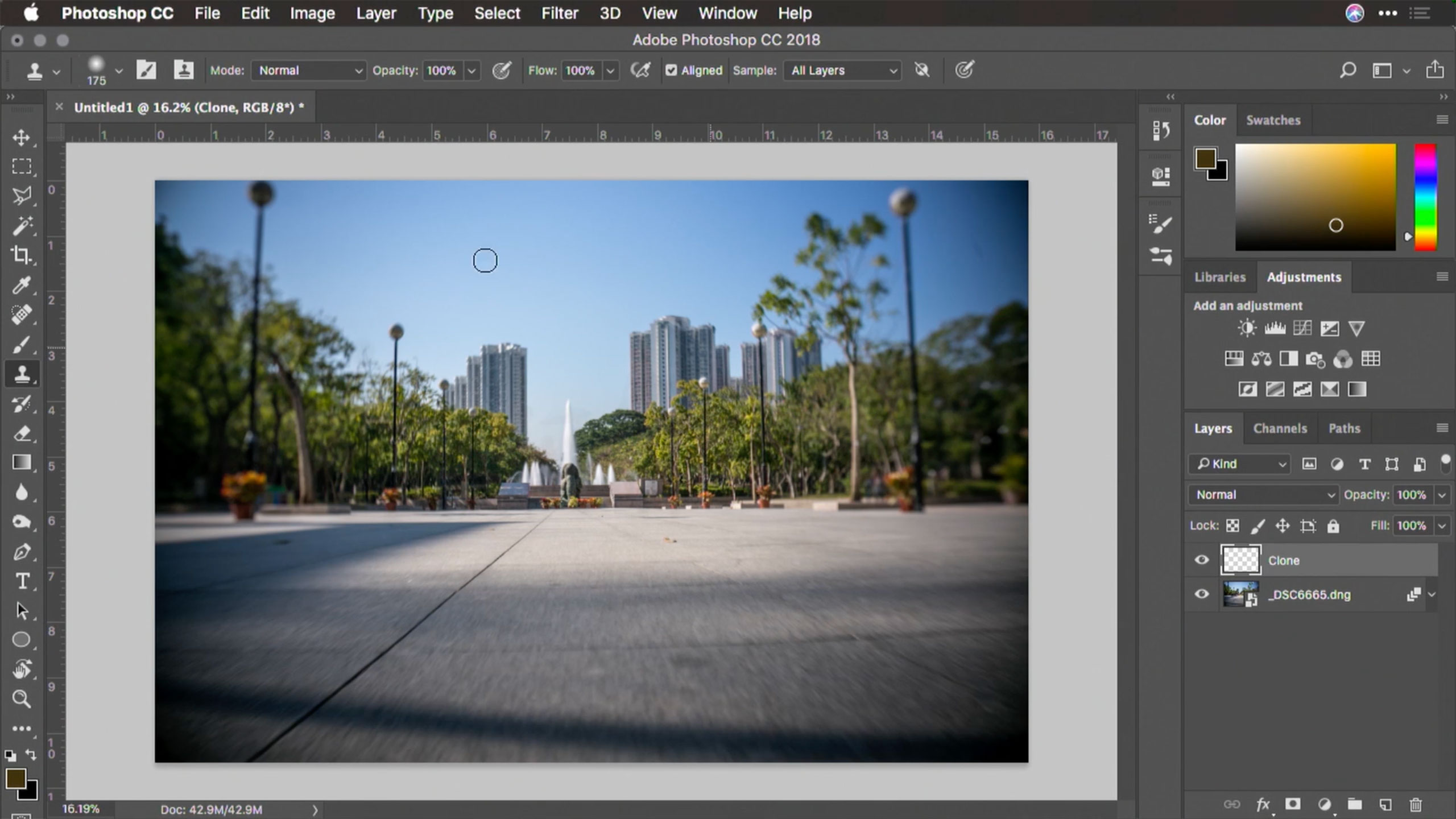Select the Eyedropper tool
The height and width of the screenshot is (819, 1456).
[x=22, y=285]
